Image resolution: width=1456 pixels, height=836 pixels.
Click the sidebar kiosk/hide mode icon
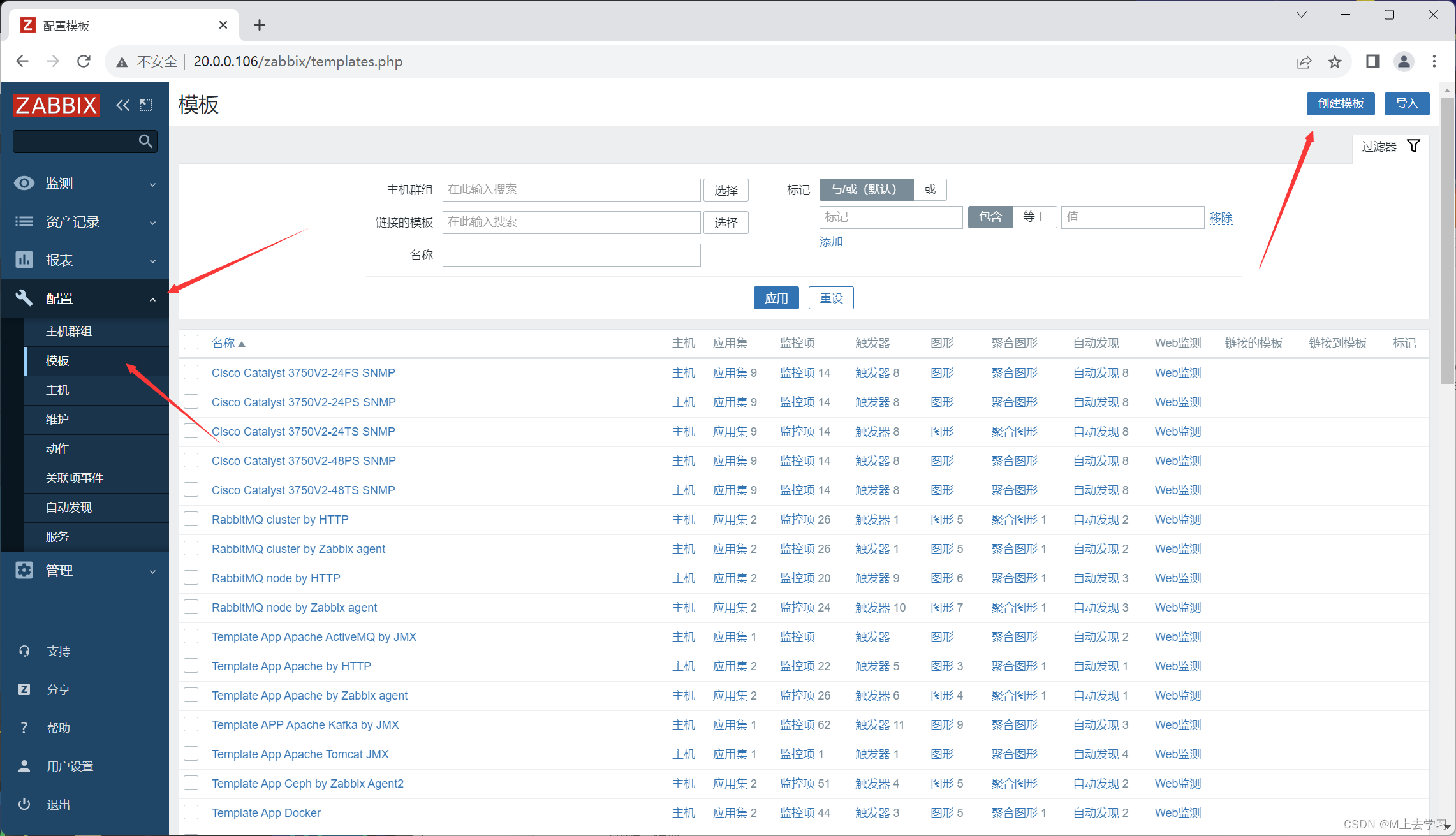click(x=146, y=105)
